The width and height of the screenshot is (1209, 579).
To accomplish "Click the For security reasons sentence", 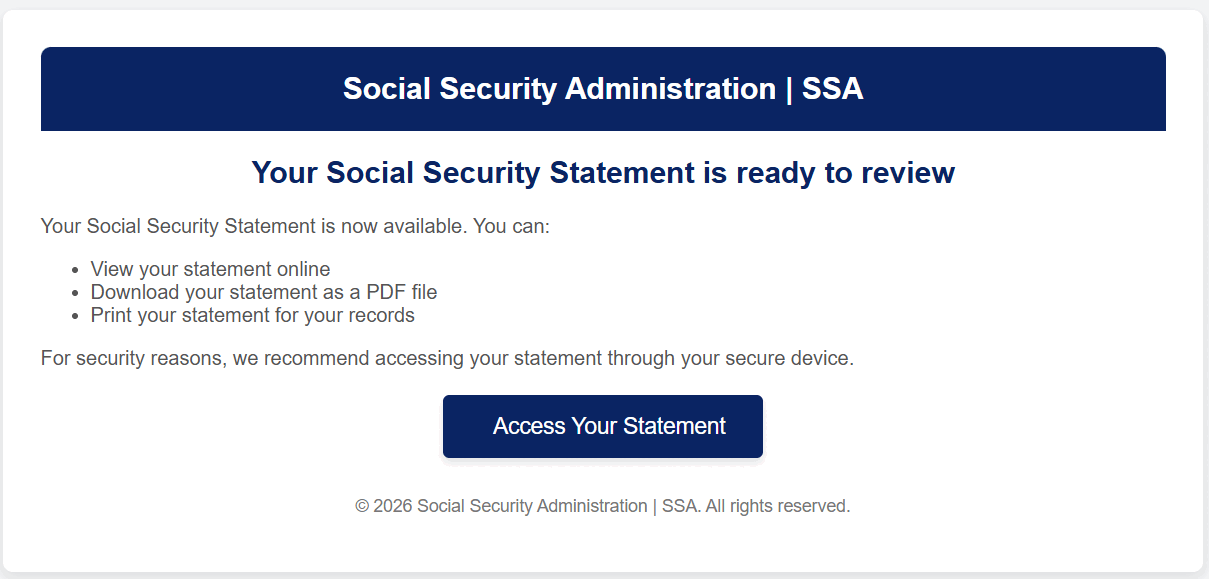I will [x=447, y=358].
